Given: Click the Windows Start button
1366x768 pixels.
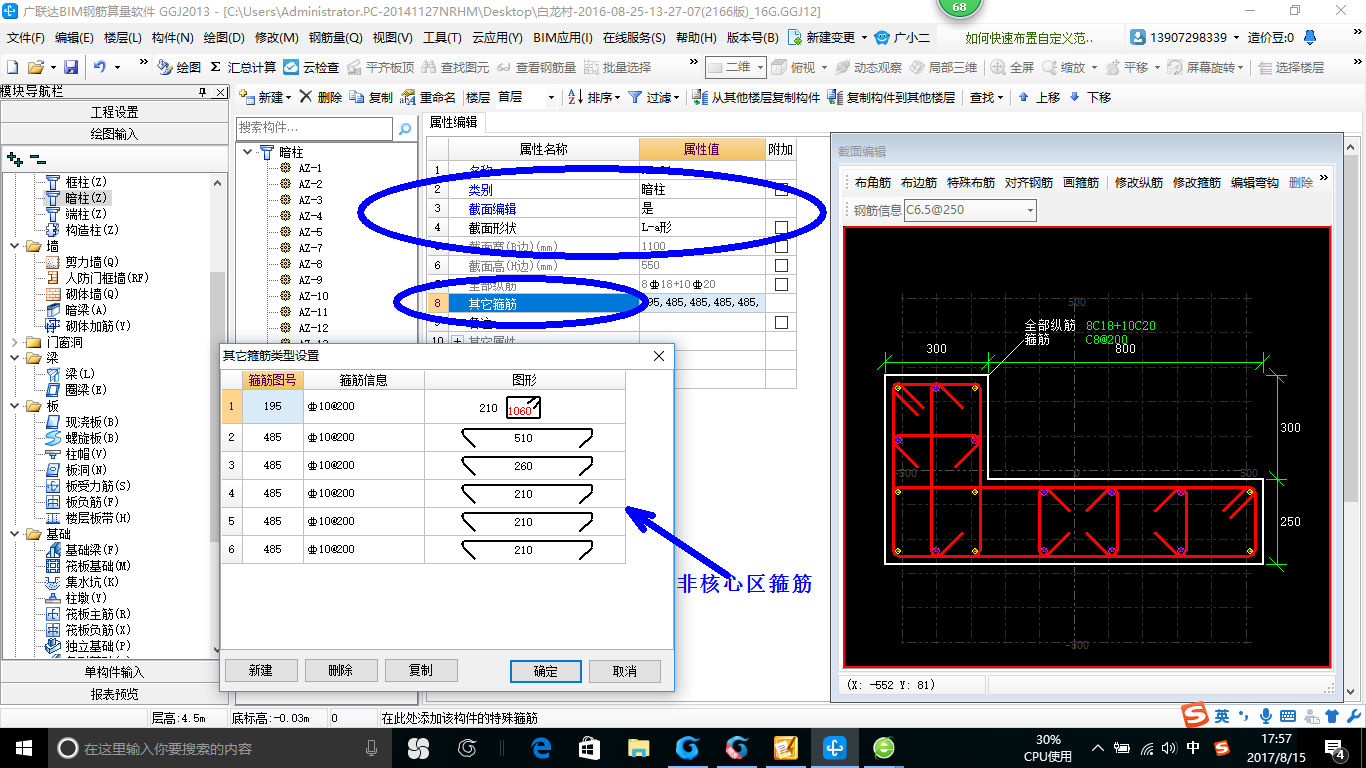Looking at the screenshot, I should coord(22,748).
